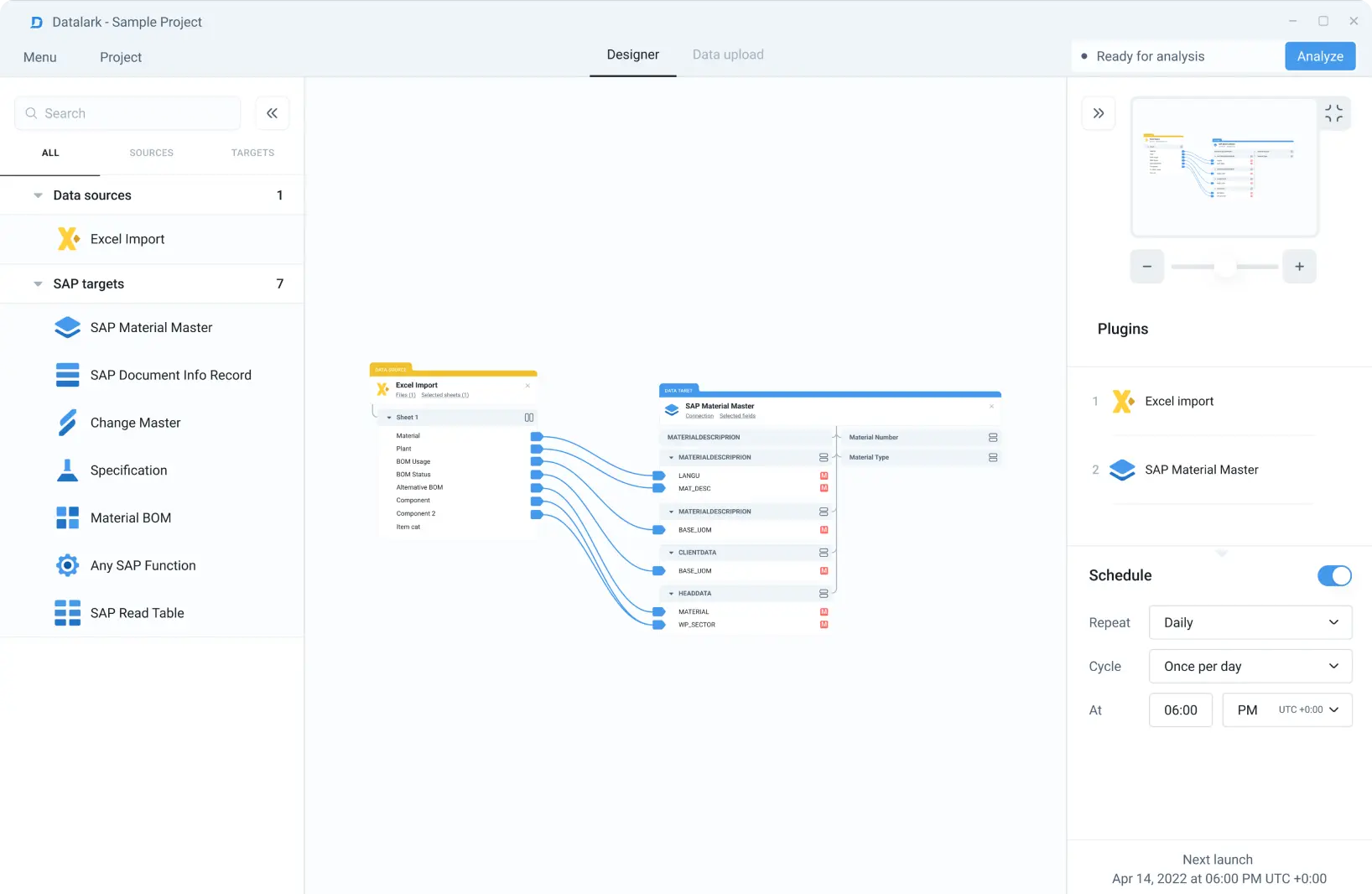This screenshot has height=894, width=1372.
Task: Open the Selected sheets (1) link
Action: pos(444,395)
